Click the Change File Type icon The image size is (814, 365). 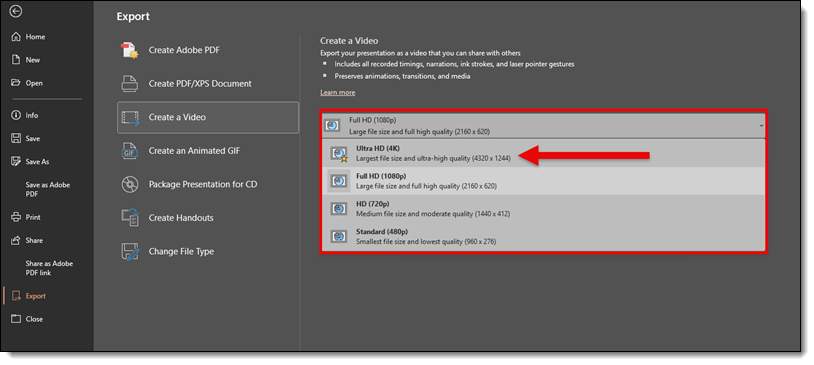point(129,251)
